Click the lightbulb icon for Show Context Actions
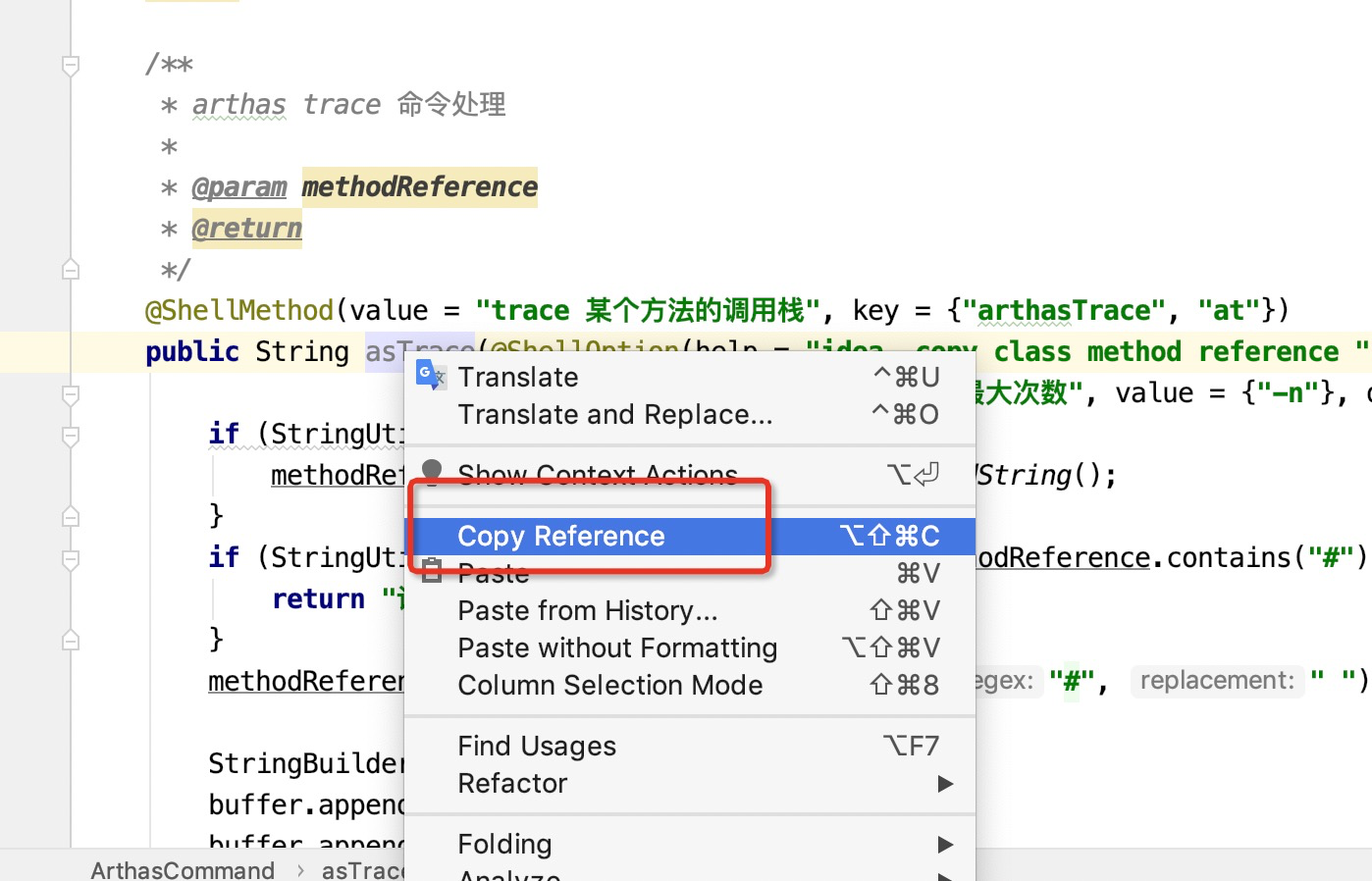The height and width of the screenshot is (881, 1372). click(x=431, y=472)
